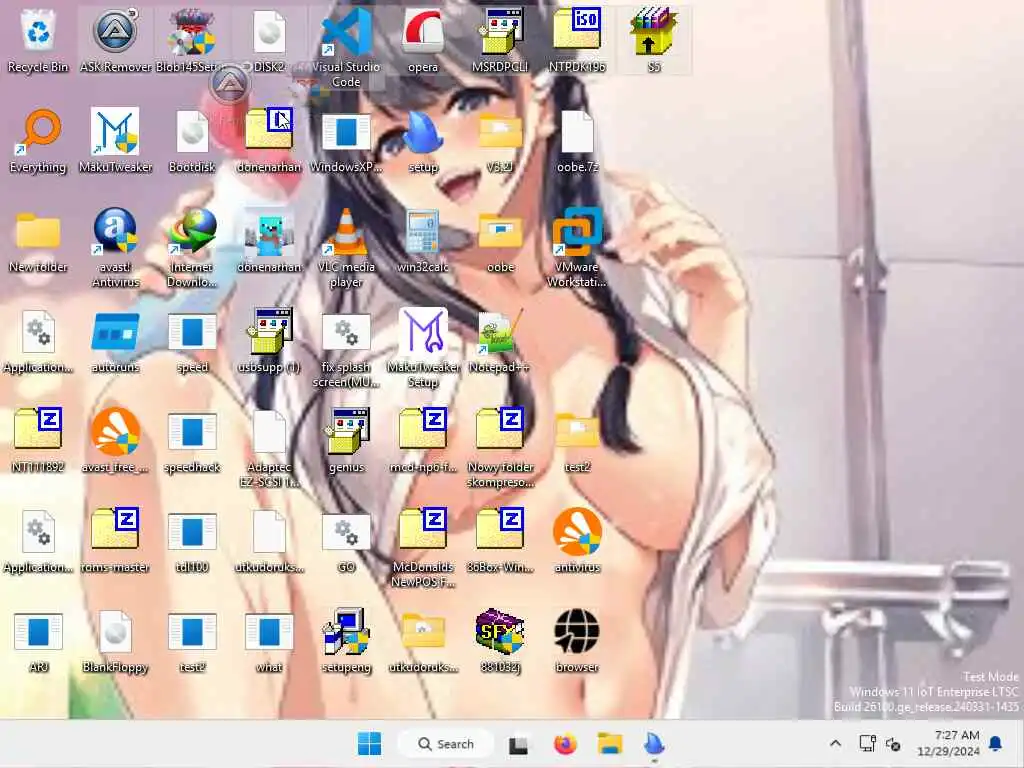This screenshot has height=768, width=1024.
Task: Select the MSRDPCLI installer icon
Action: [x=500, y=40]
